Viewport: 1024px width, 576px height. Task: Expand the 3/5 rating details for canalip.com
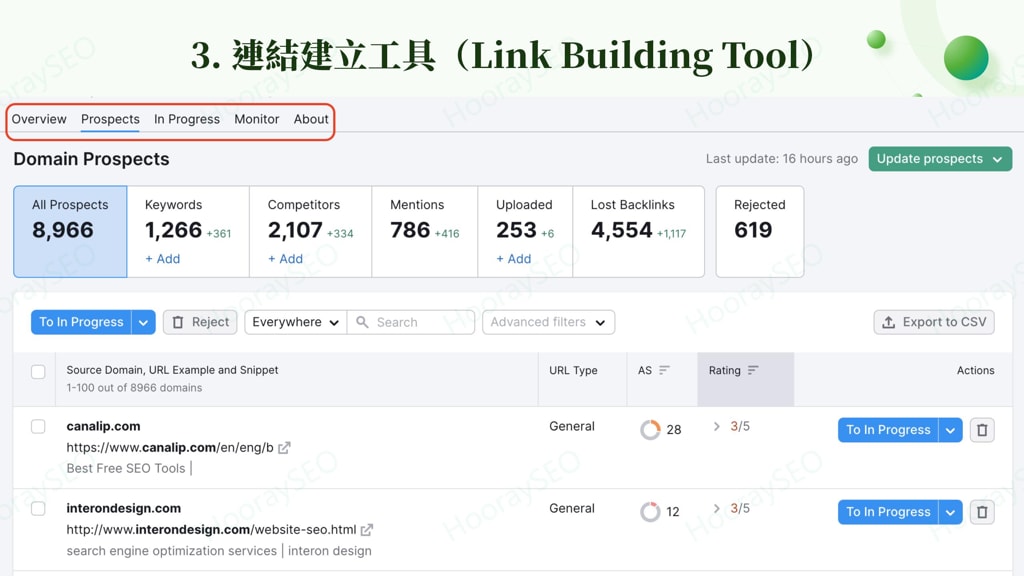[718, 425]
